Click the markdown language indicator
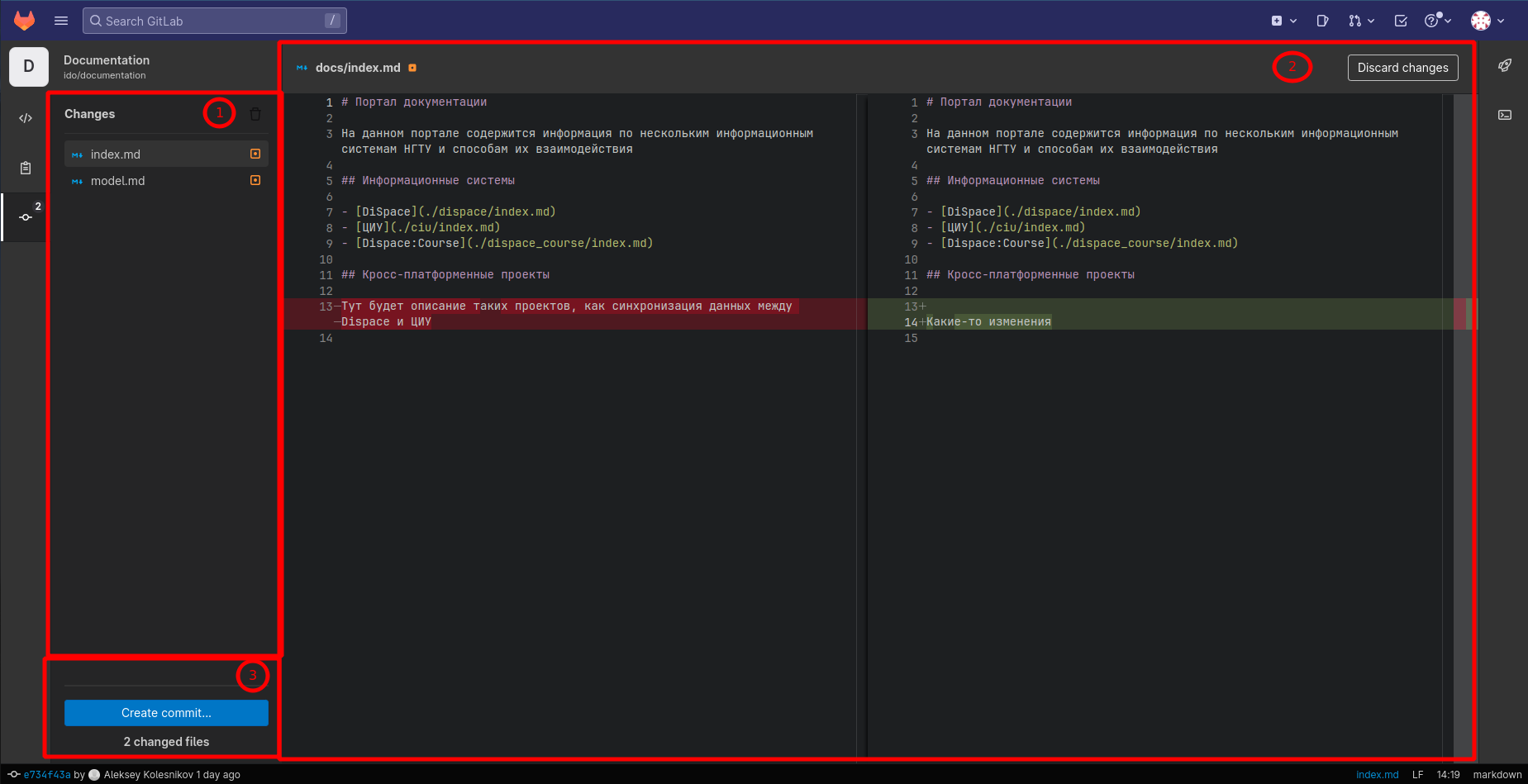 (1497, 775)
